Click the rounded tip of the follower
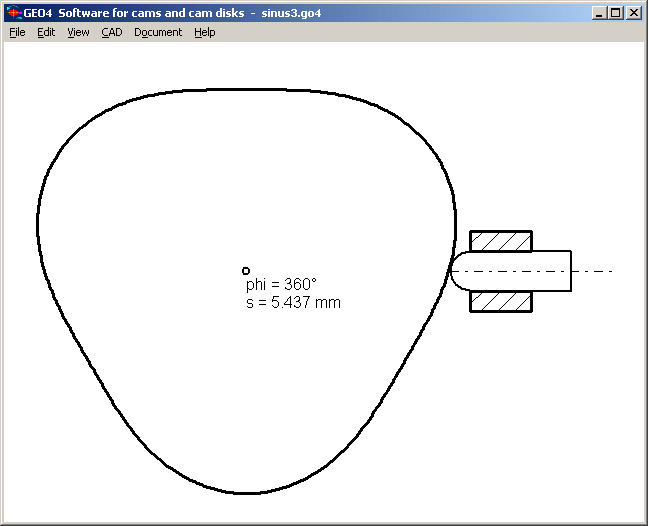The height and width of the screenshot is (526, 648). pos(456,271)
